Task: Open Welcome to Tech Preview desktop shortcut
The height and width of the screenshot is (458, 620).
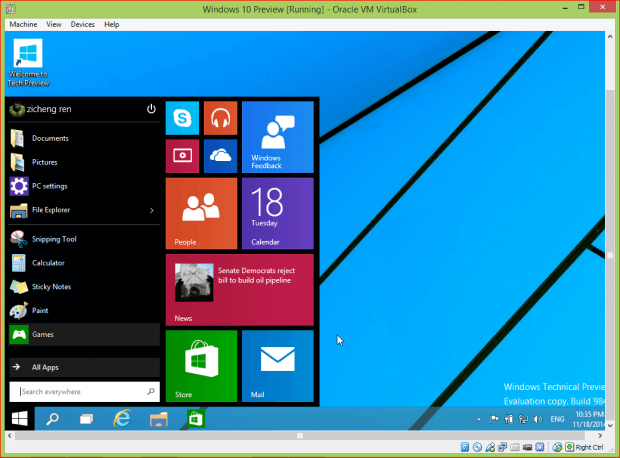Action: [x=28, y=62]
